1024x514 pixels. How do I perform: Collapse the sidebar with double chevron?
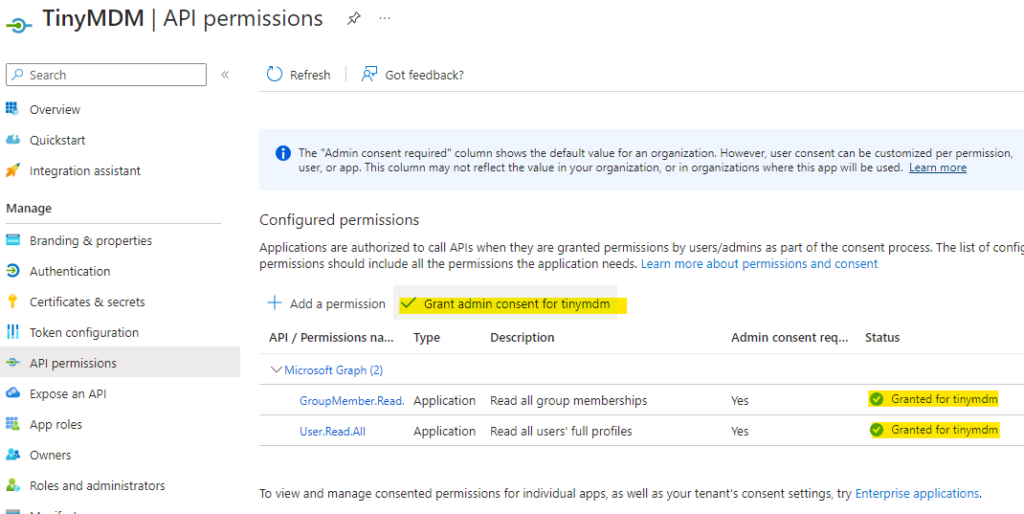(225, 74)
